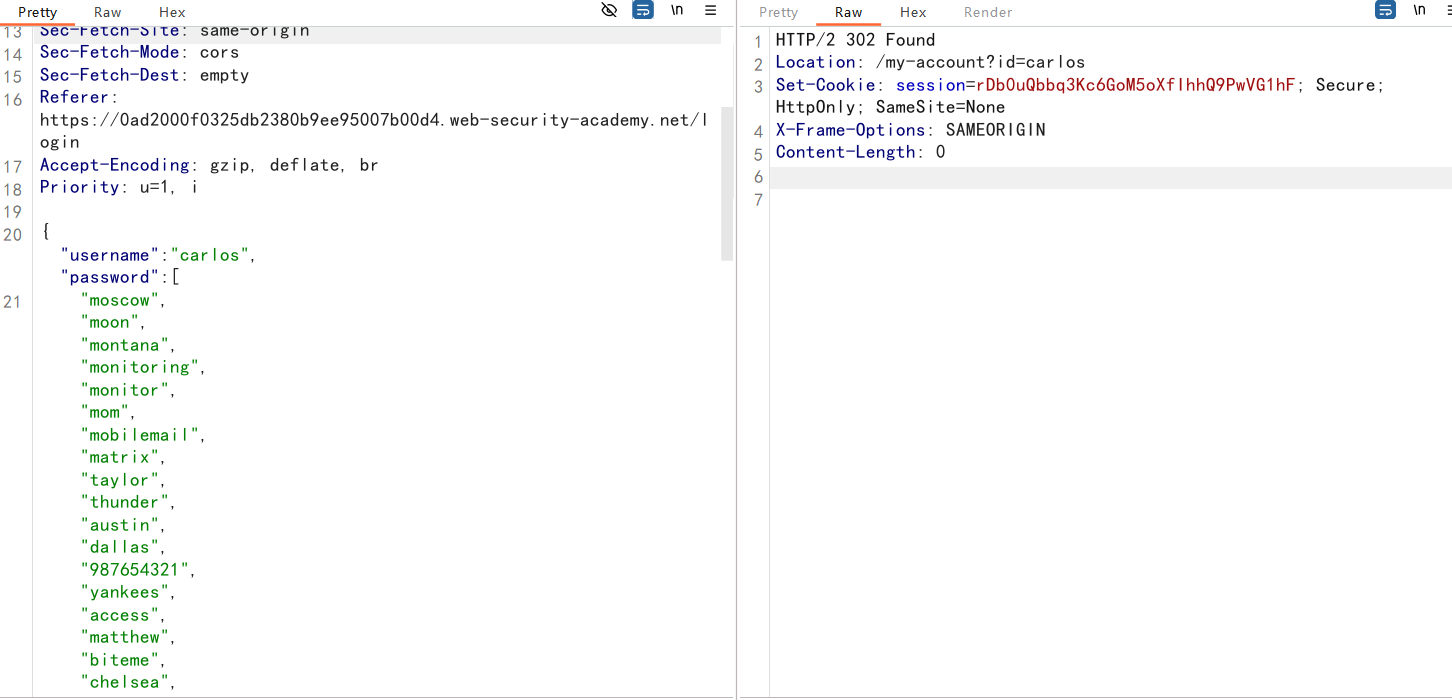Select the response Raw tab
Image resolution: width=1452 pixels, height=700 pixels.
(x=848, y=12)
